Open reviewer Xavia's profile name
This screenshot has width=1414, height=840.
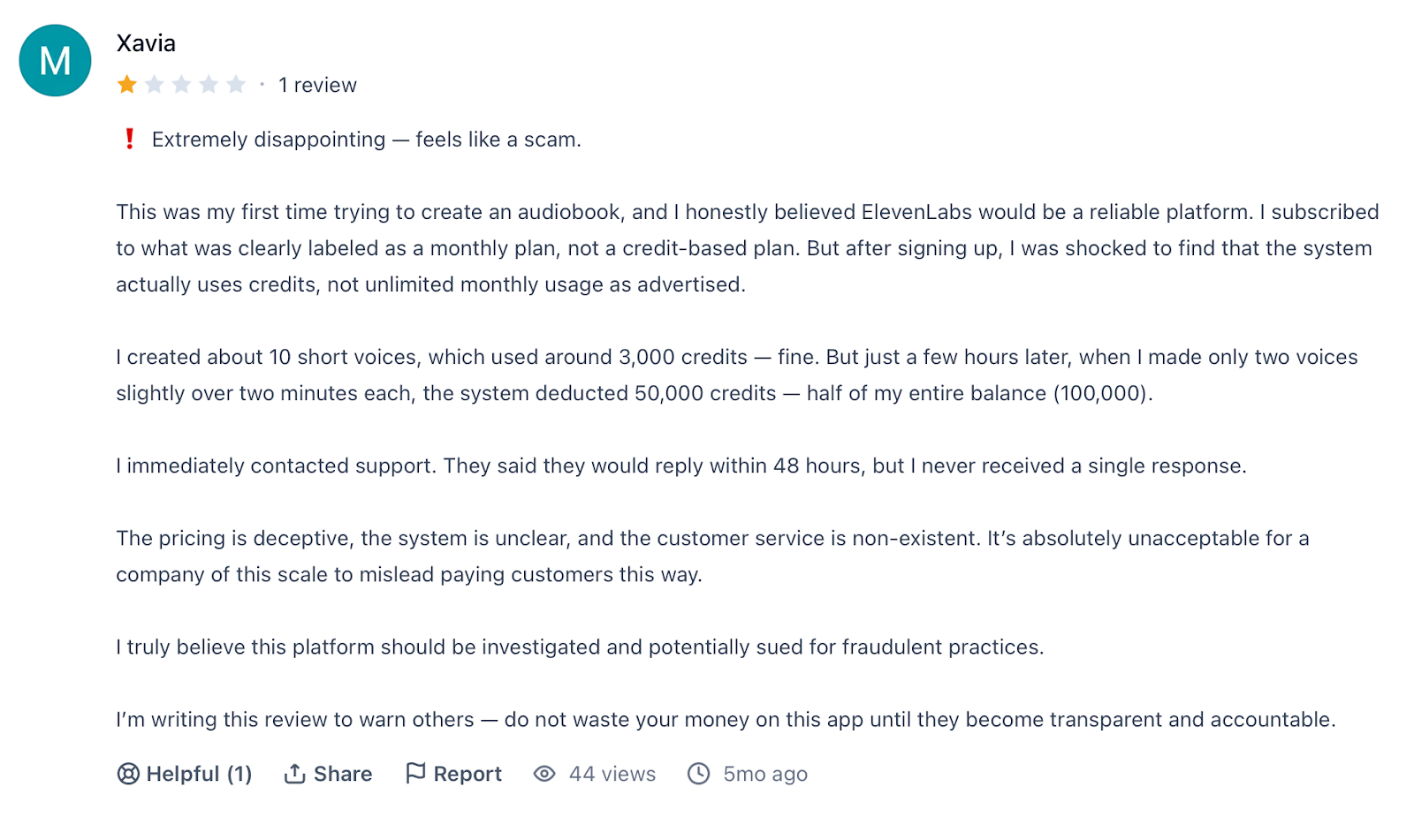[146, 43]
